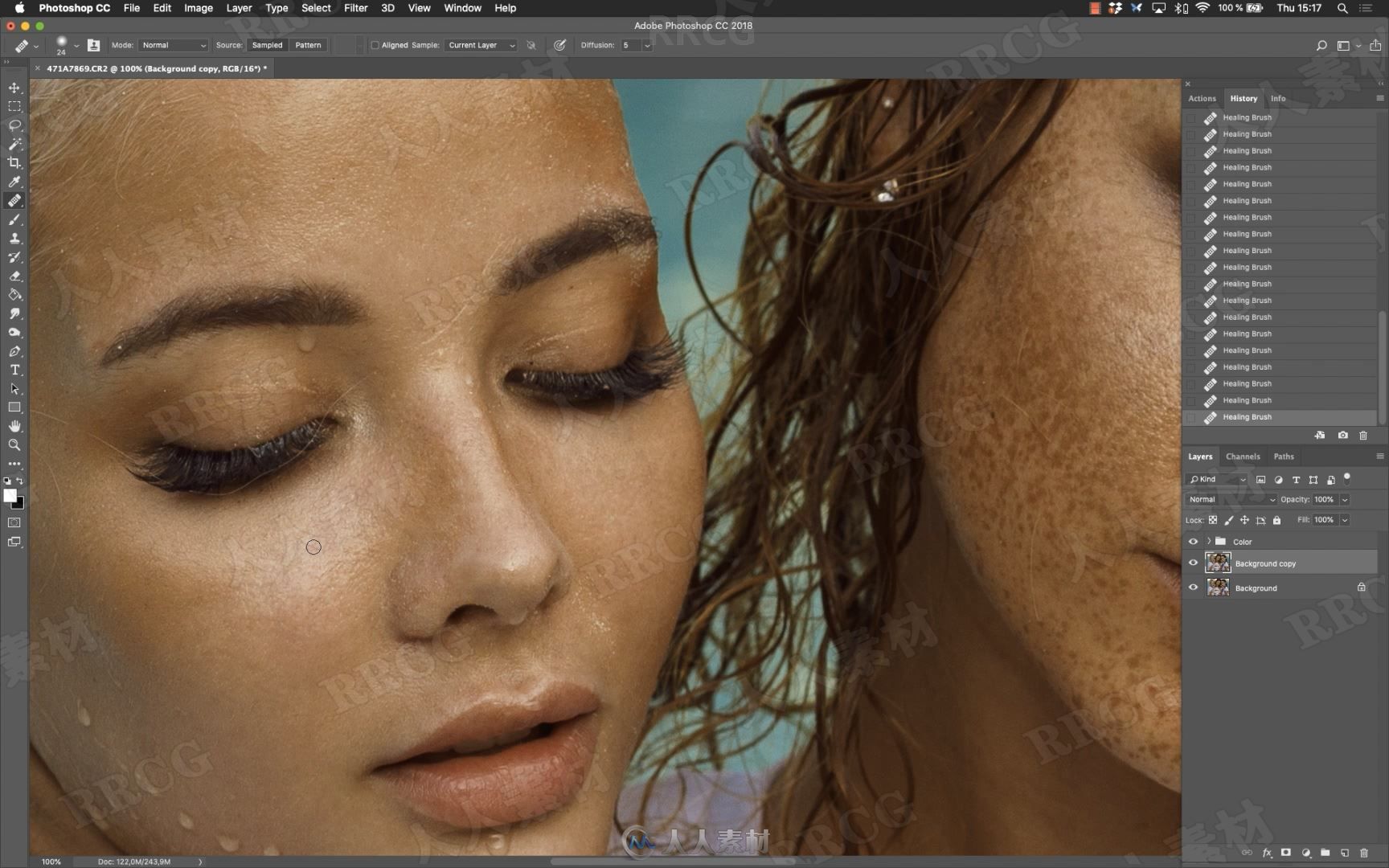Create new snapshot in History panel

point(1342,436)
